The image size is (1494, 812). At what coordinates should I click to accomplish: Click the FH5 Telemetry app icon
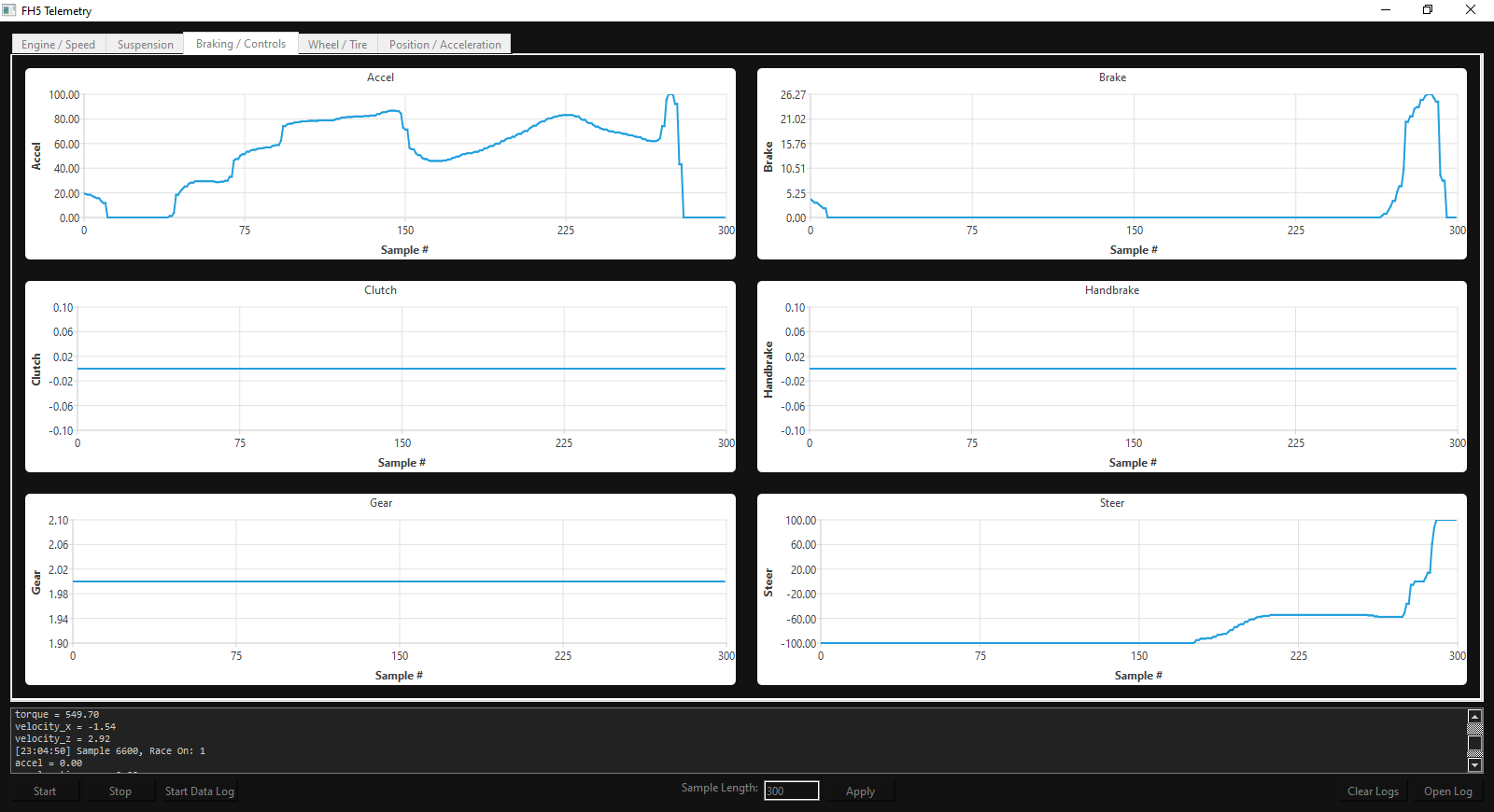point(9,10)
